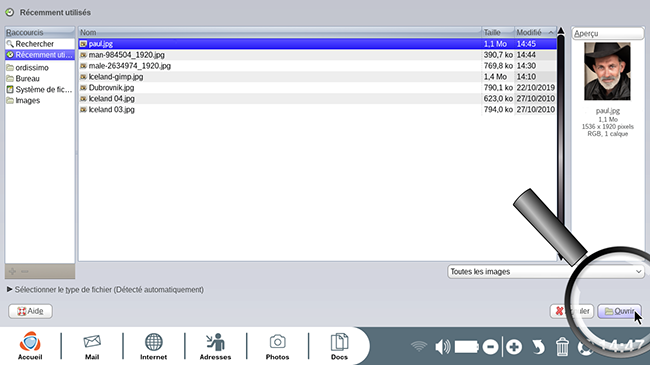Viewport: 650px width, 365px height.
Task: Open the Photos camera icon
Action: 277,346
